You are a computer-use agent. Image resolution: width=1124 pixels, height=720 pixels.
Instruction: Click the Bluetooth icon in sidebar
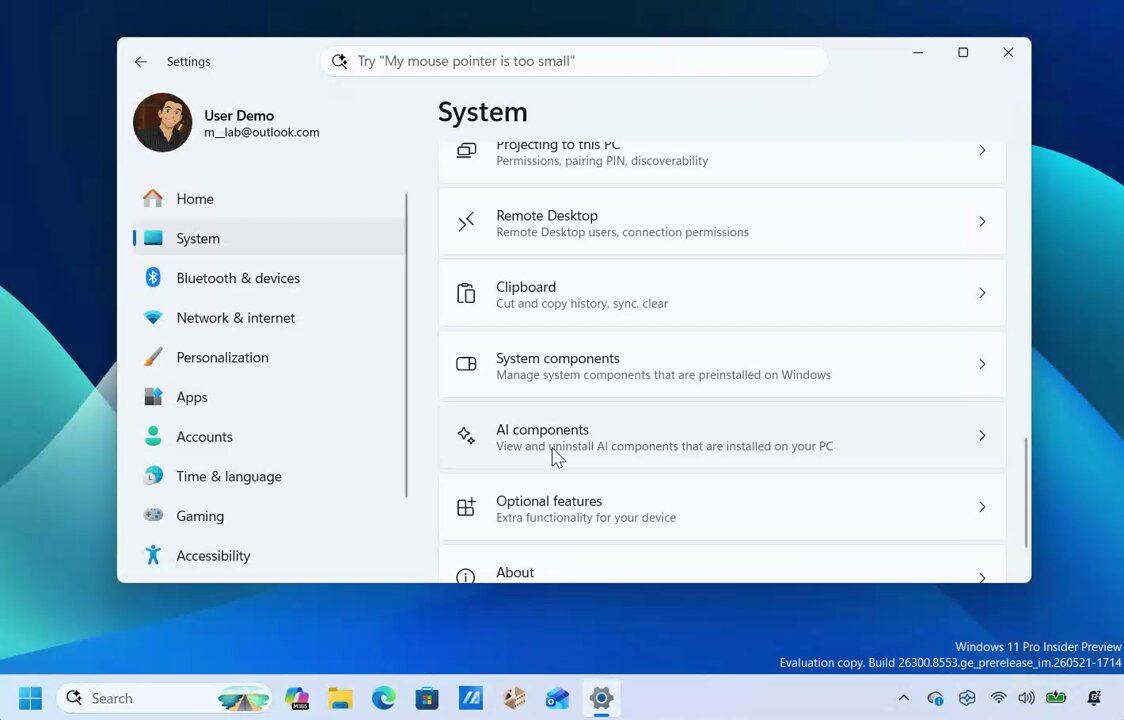tap(153, 278)
